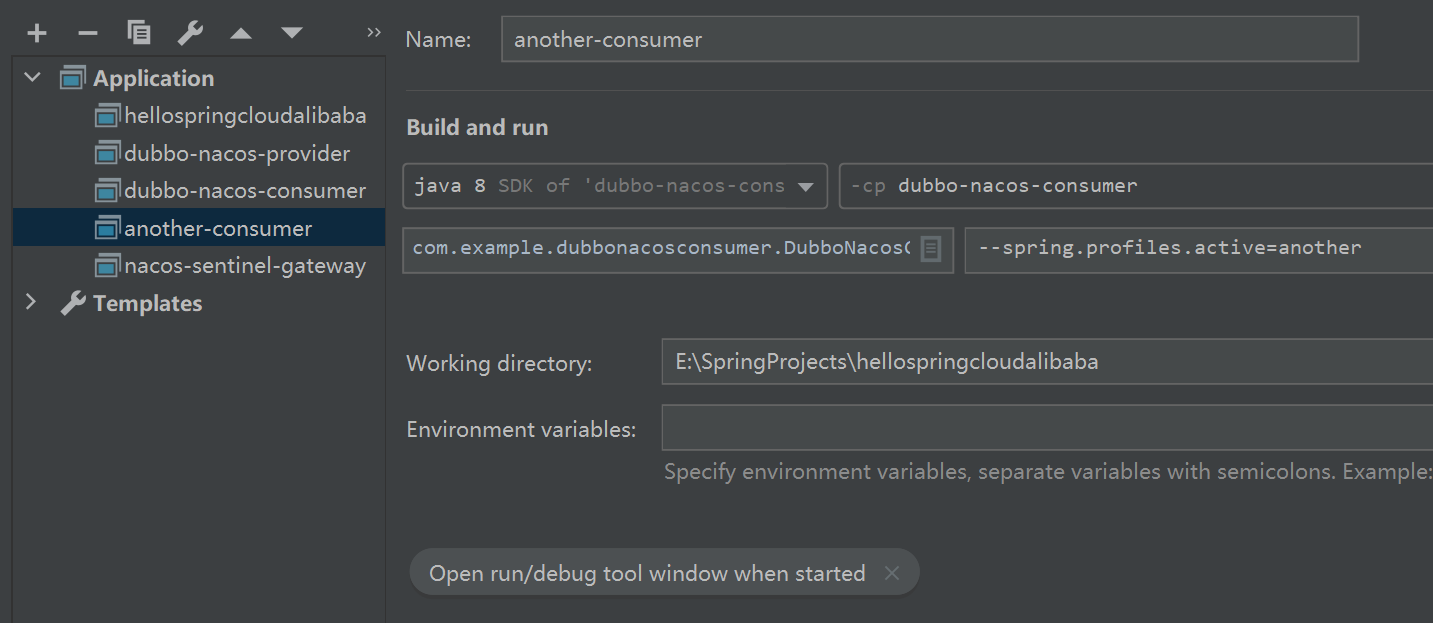Click the environment variables hint text
The width and height of the screenshot is (1433, 623).
pyautogui.click(x=1048, y=471)
